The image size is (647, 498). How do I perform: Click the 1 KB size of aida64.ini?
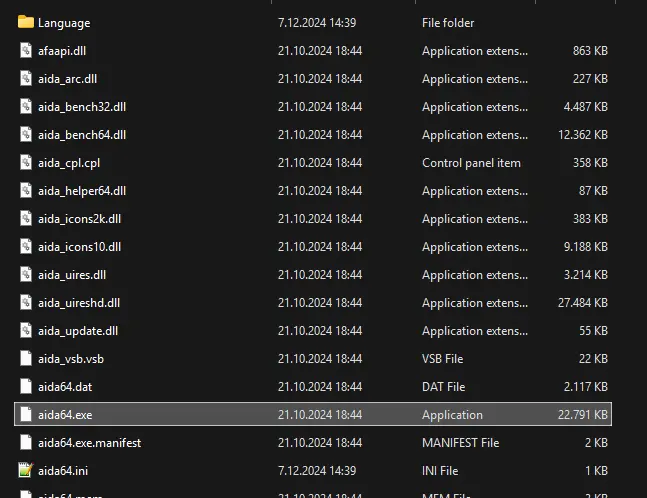(596, 471)
